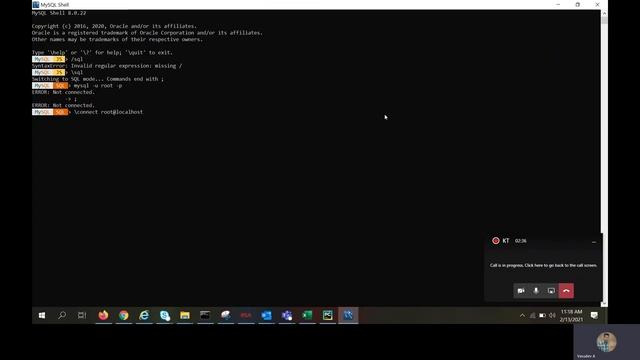Click the participant video thumbnail

coord(607,342)
